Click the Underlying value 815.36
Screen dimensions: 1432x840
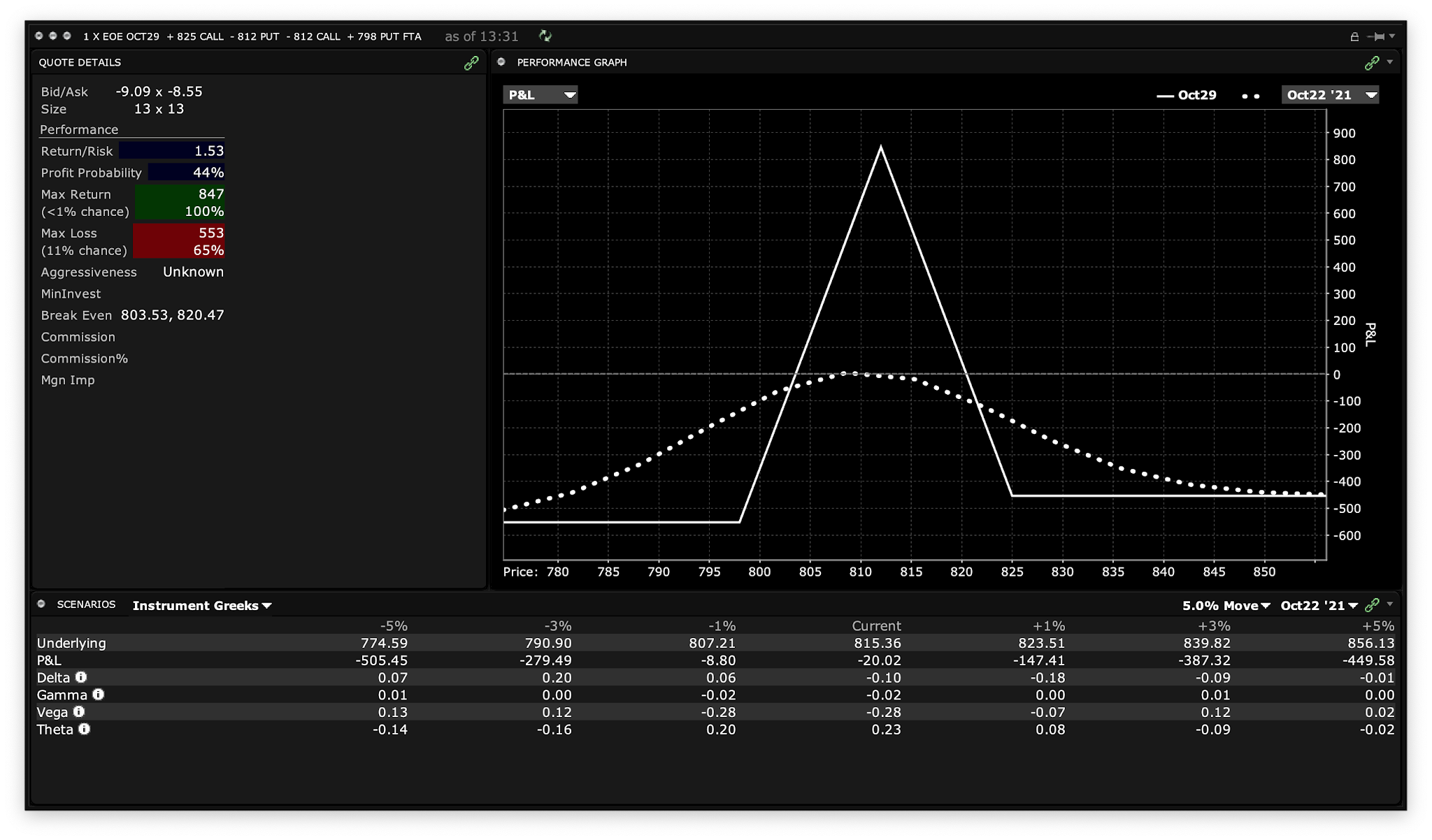click(x=877, y=643)
